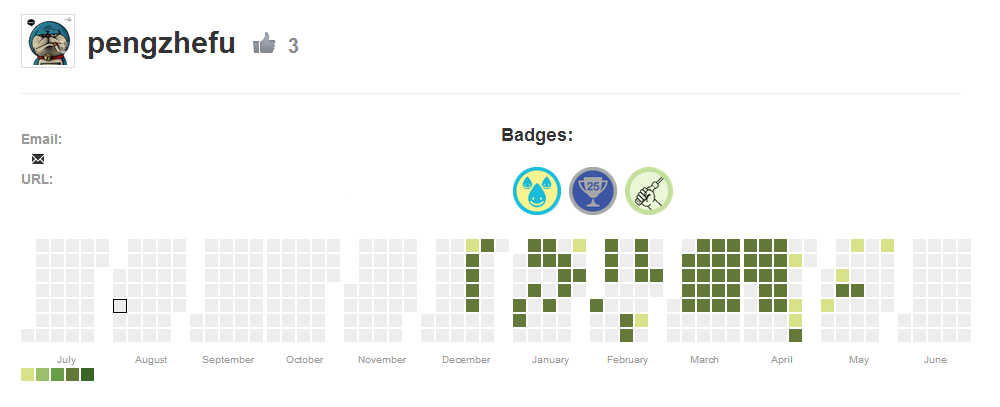Screen dimensions: 1000x407
Task: Pick the darkest green legend swatch
Action: point(87,375)
